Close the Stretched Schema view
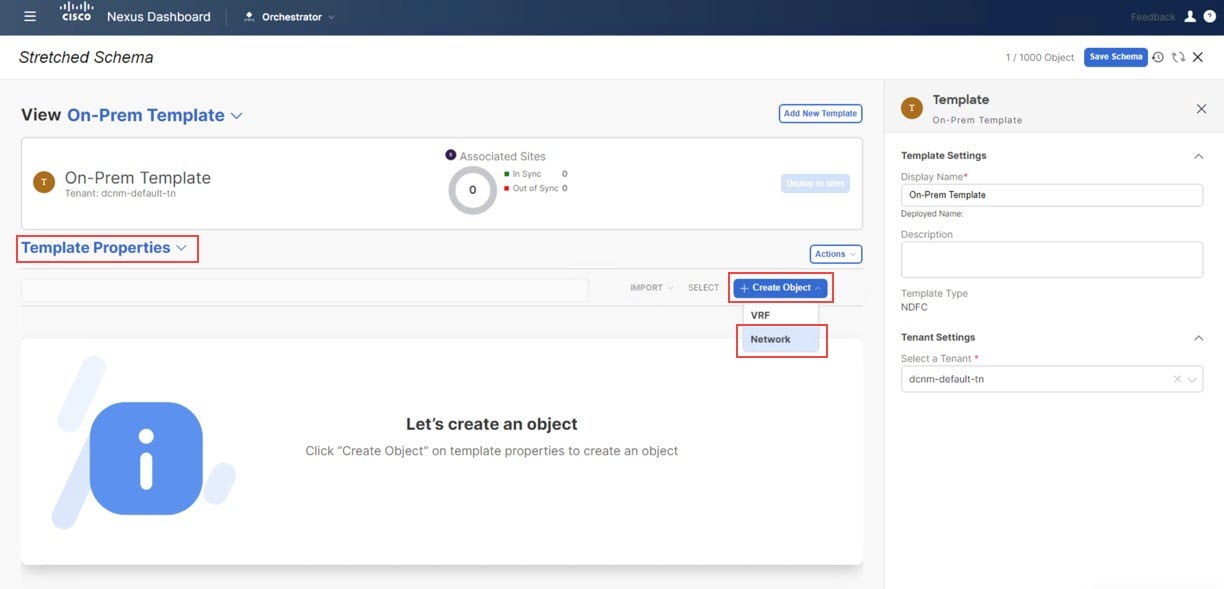Viewport: 1224px width, 589px height. pos(1198,57)
